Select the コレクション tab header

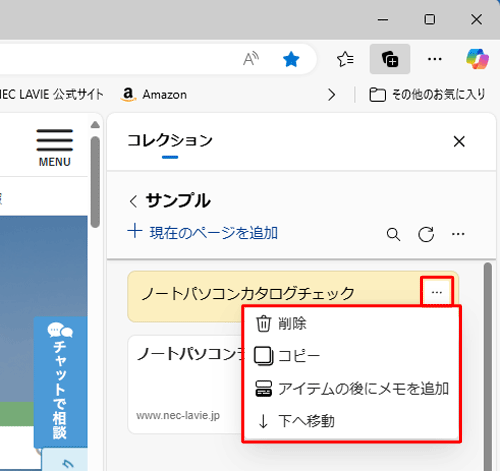[170, 141]
